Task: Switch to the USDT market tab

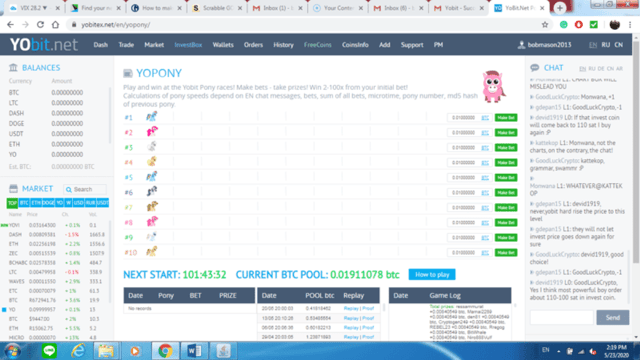Action: pos(103,202)
